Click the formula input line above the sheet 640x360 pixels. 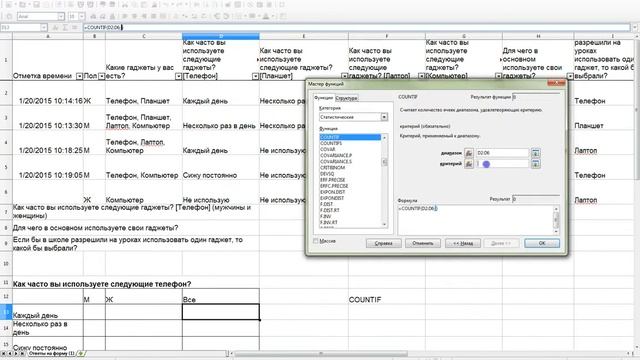(x=356, y=27)
